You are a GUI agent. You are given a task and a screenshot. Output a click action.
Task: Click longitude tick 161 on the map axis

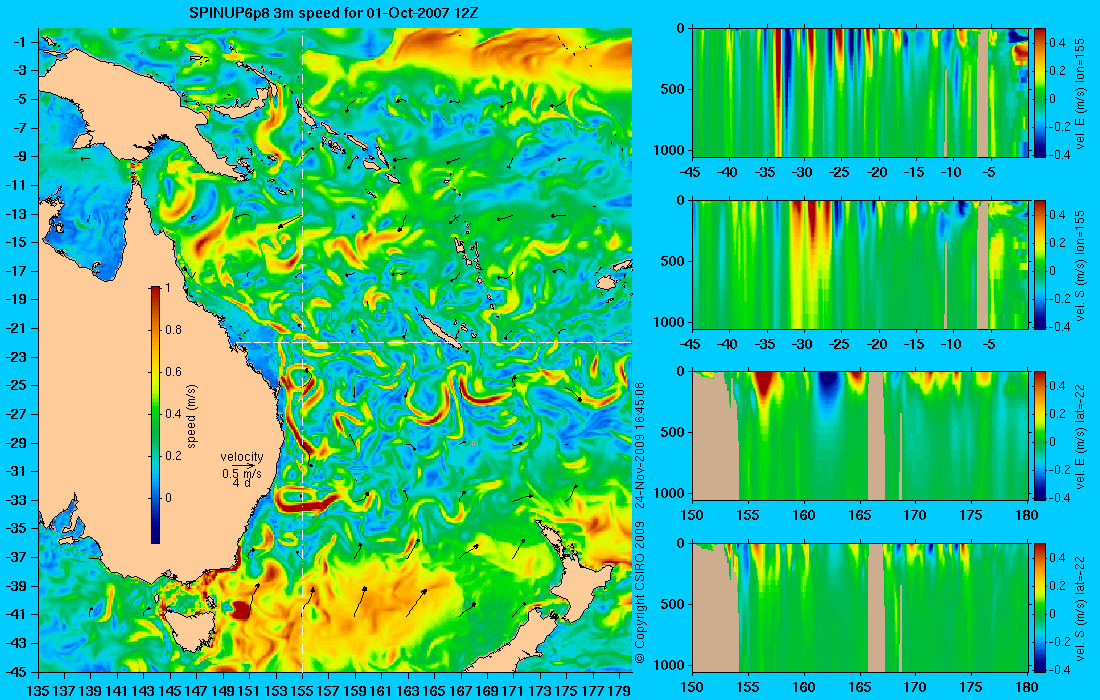pyautogui.click(x=382, y=691)
